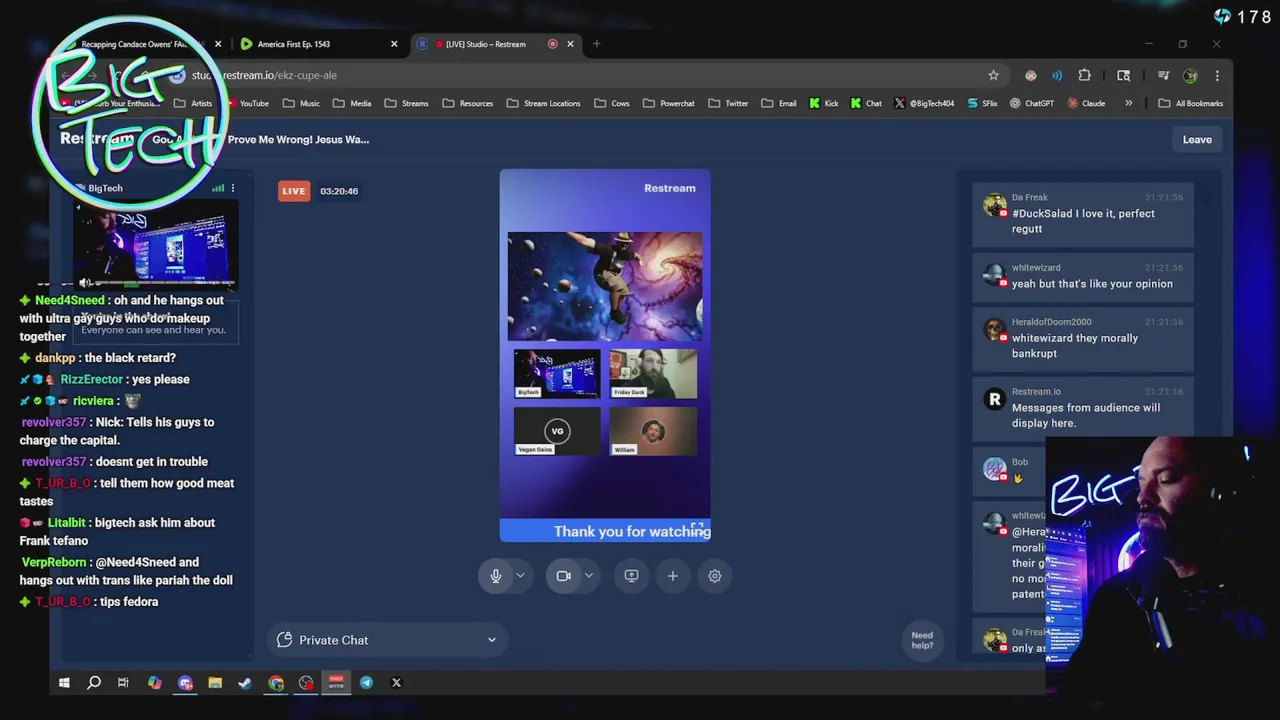
Task: Open the All Bookmarks folder
Action: point(1190,103)
